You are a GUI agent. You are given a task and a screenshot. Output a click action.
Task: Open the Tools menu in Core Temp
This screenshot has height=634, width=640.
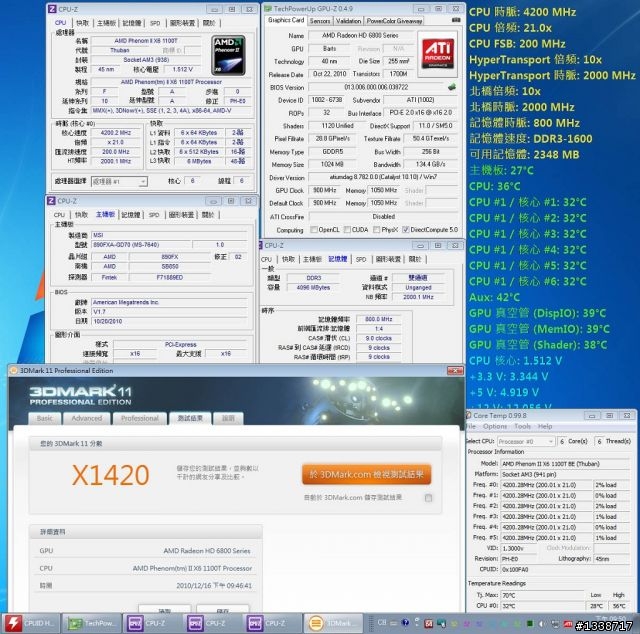[x=522, y=426]
